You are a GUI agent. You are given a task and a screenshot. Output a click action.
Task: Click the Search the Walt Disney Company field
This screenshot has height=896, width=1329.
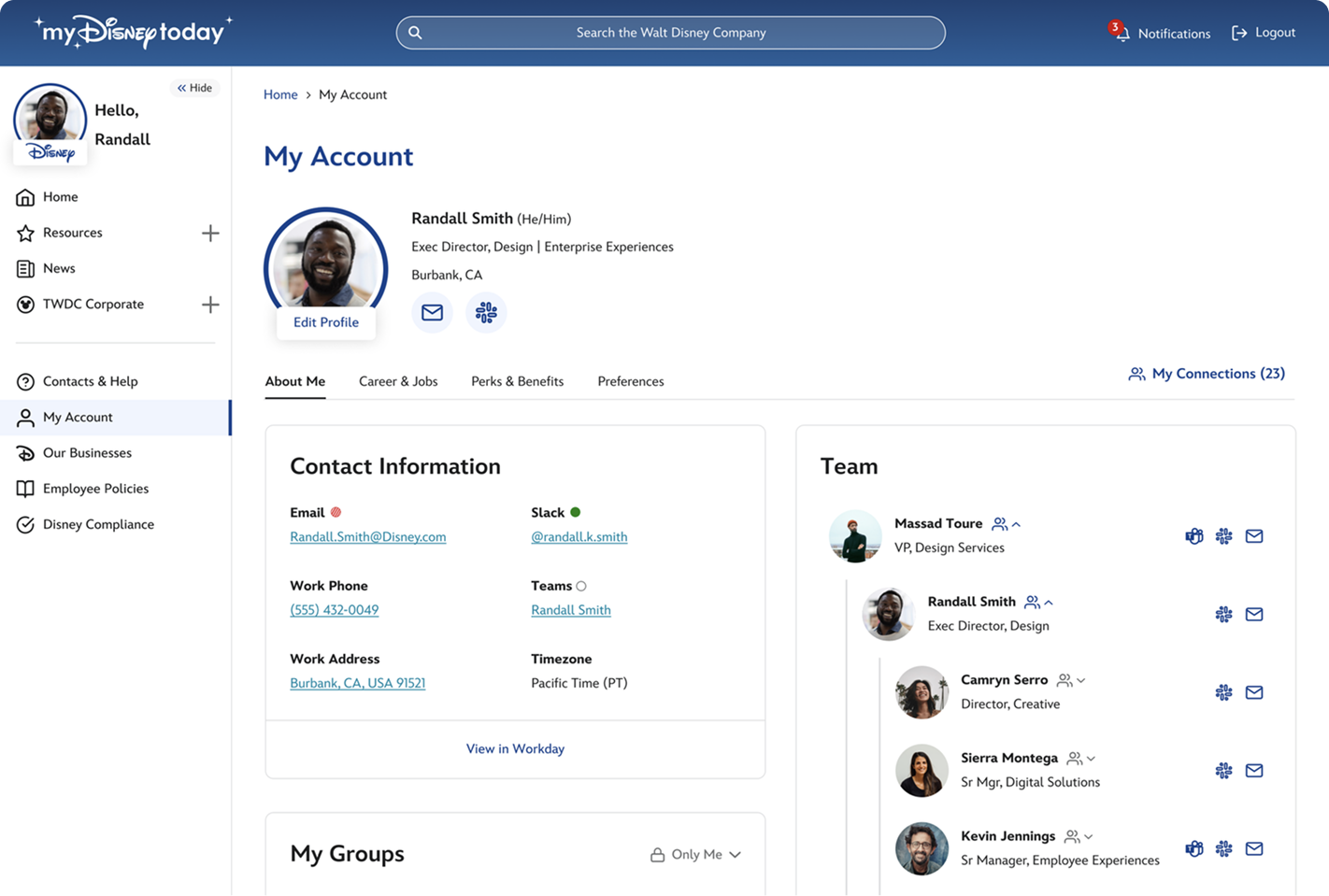pyautogui.click(x=670, y=33)
